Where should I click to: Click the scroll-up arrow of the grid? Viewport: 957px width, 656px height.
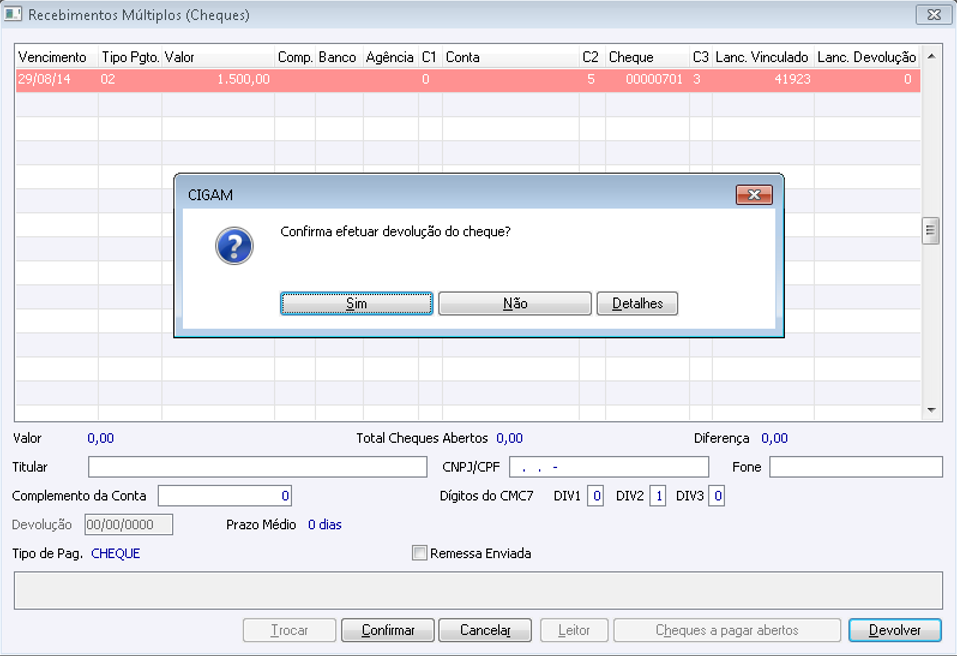(x=931, y=56)
